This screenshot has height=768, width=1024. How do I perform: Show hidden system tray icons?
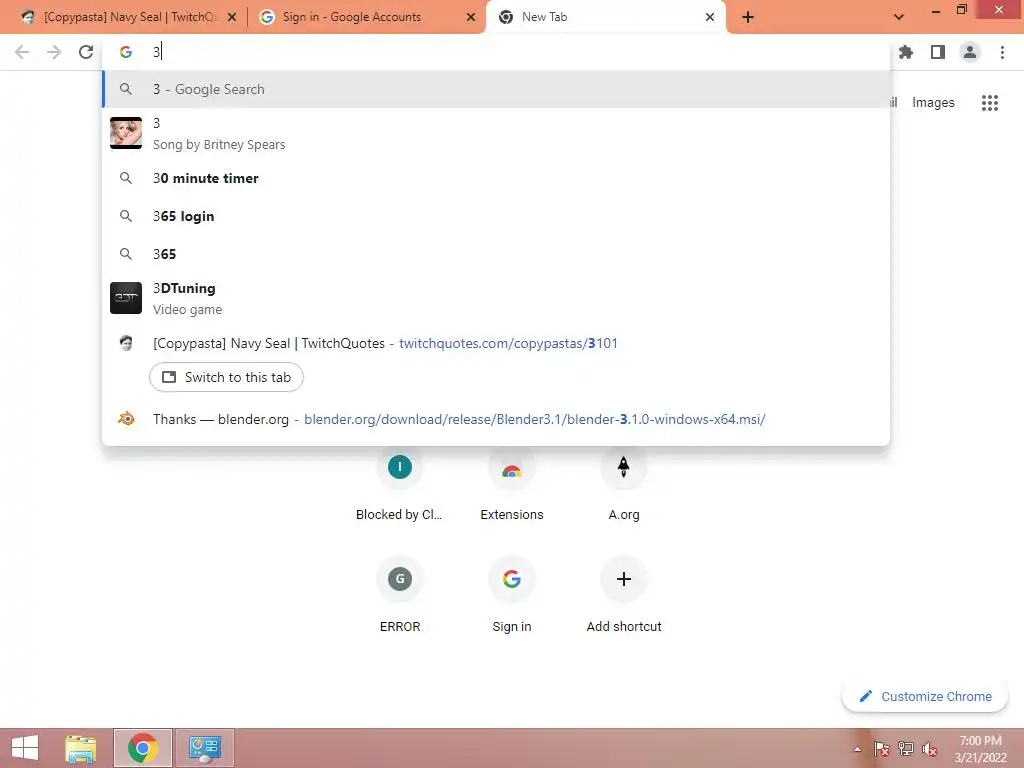pyautogui.click(x=857, y=749)
